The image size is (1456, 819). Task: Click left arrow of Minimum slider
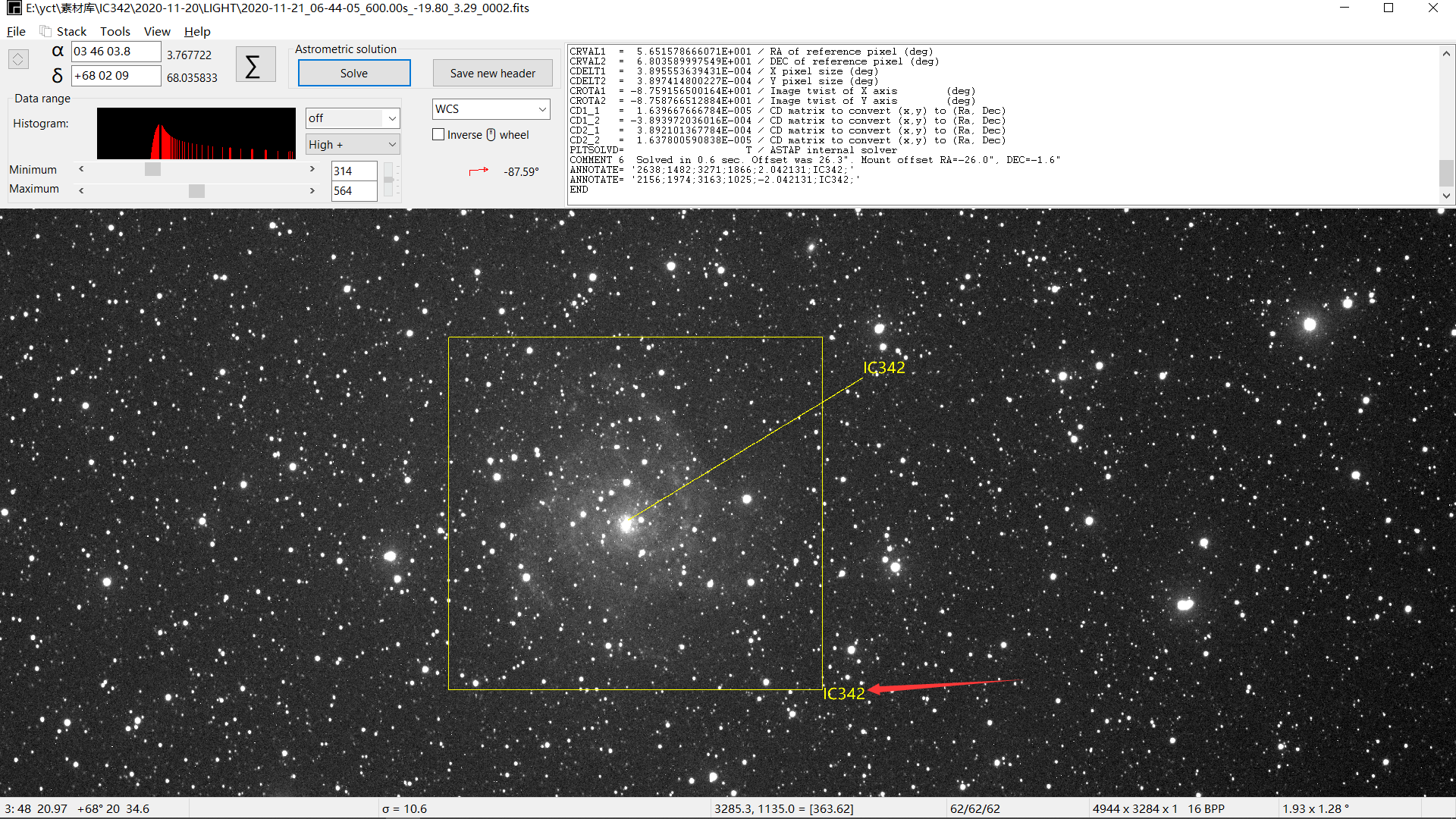tap(81, 169)
